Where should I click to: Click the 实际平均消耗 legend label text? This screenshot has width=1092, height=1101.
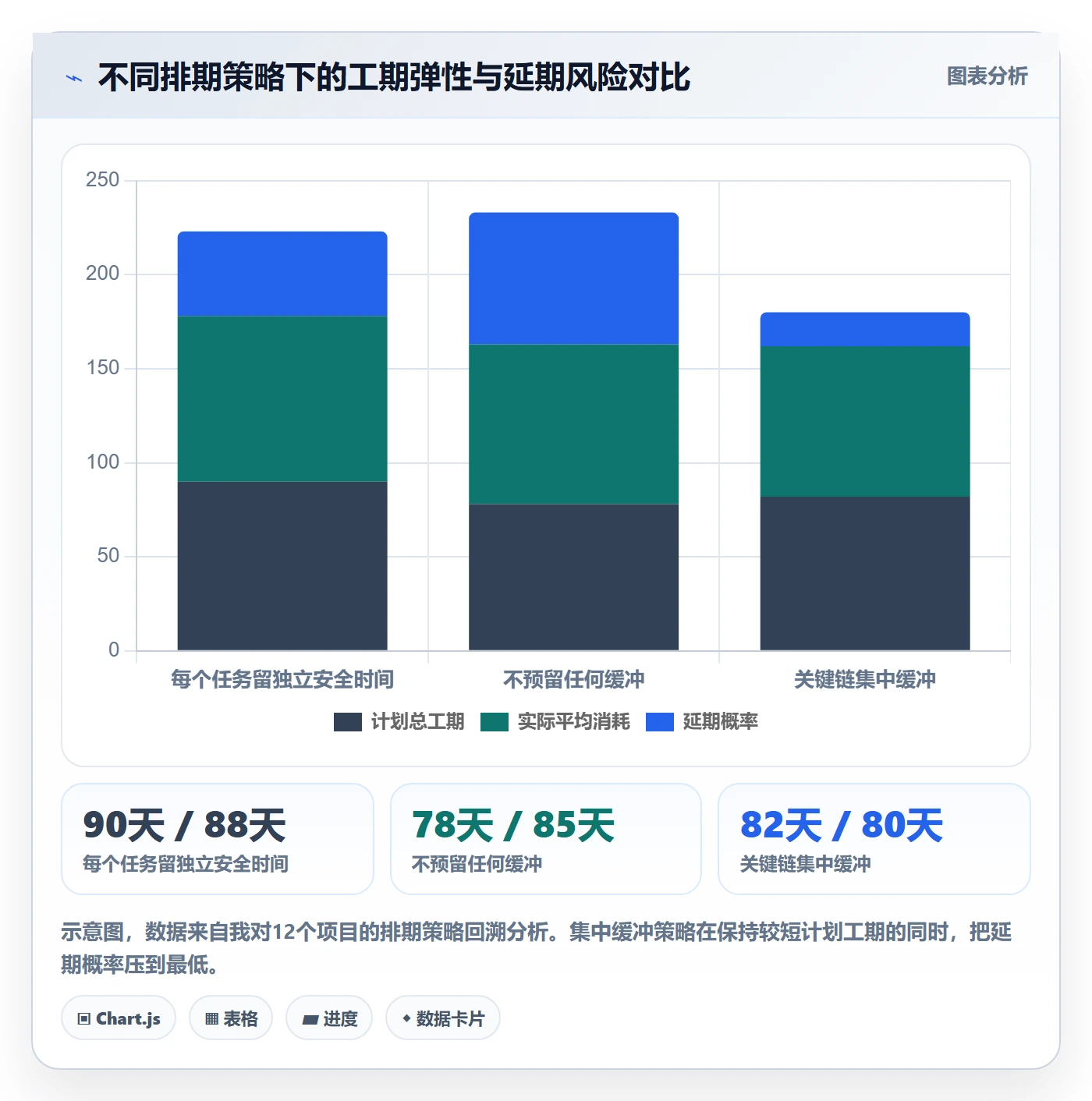573,722
